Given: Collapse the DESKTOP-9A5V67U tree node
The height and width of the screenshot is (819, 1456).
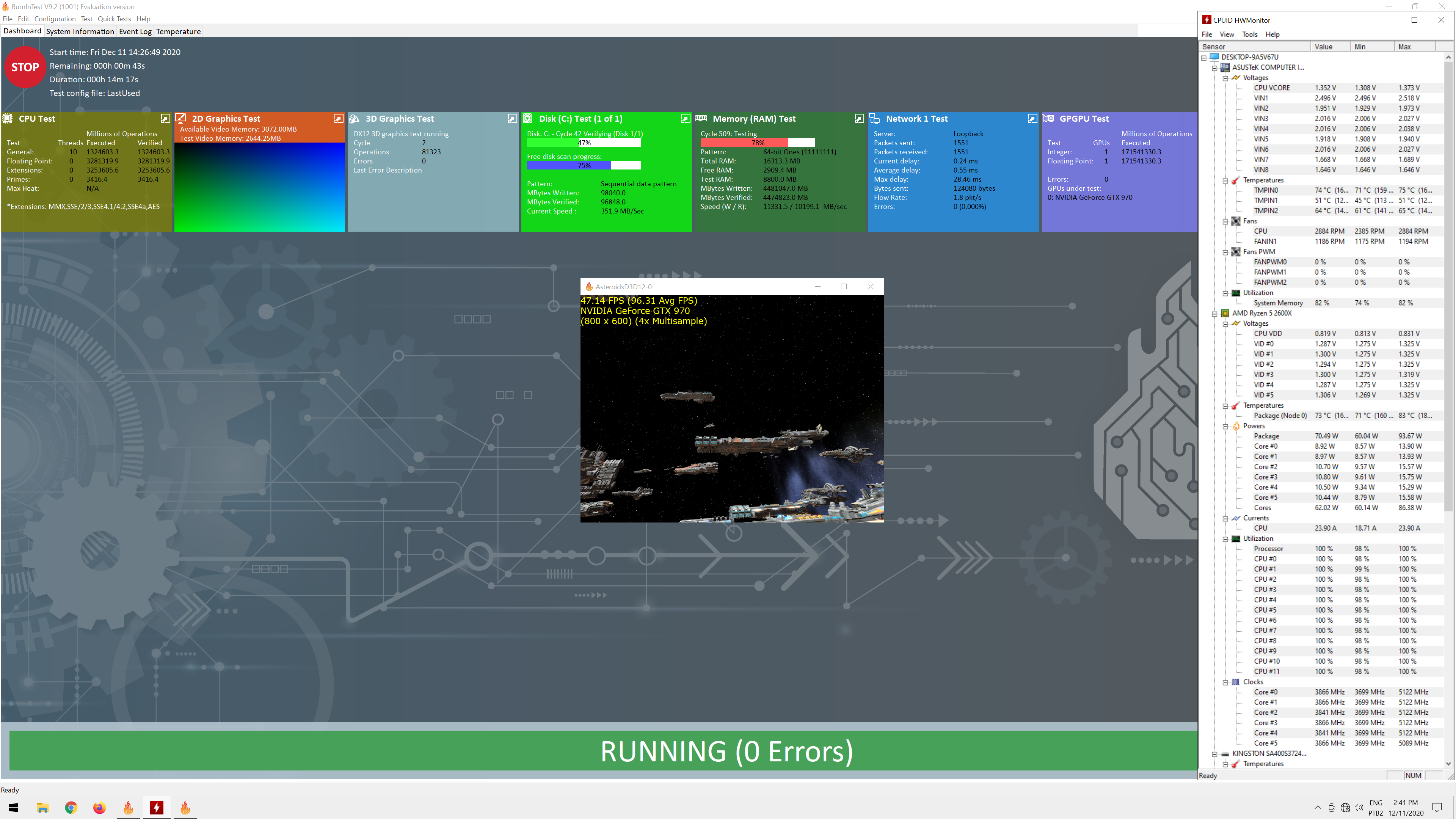Looking at the screenshot, I should (1204, 57).
